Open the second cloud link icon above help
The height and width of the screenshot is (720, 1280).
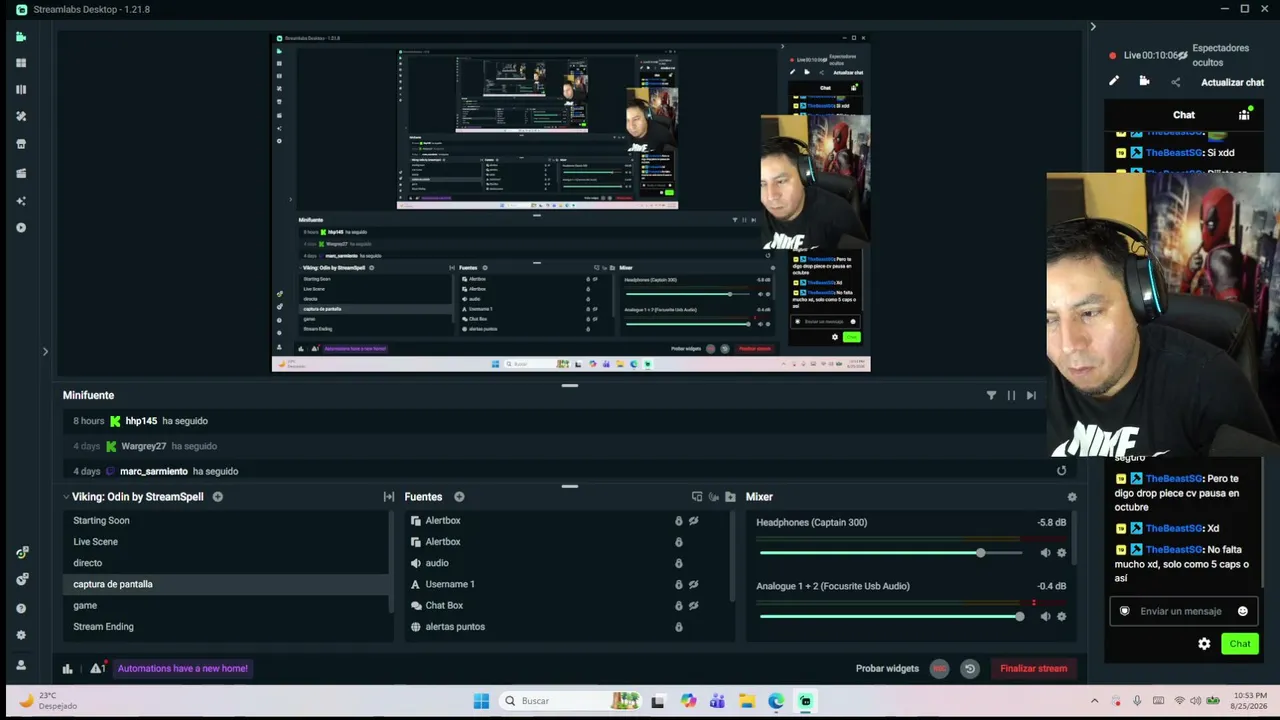pyautogui.click(x=21, y=579)
